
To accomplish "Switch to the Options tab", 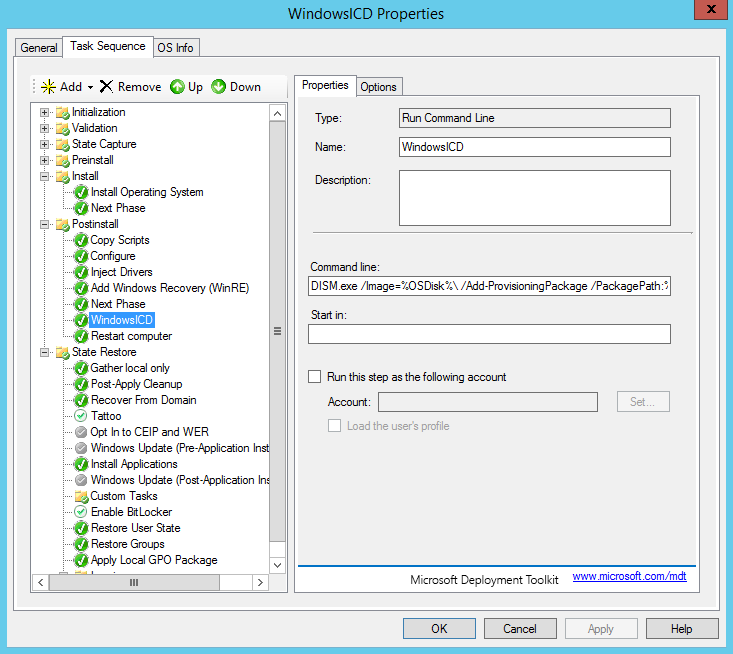I will coord(378,87).
